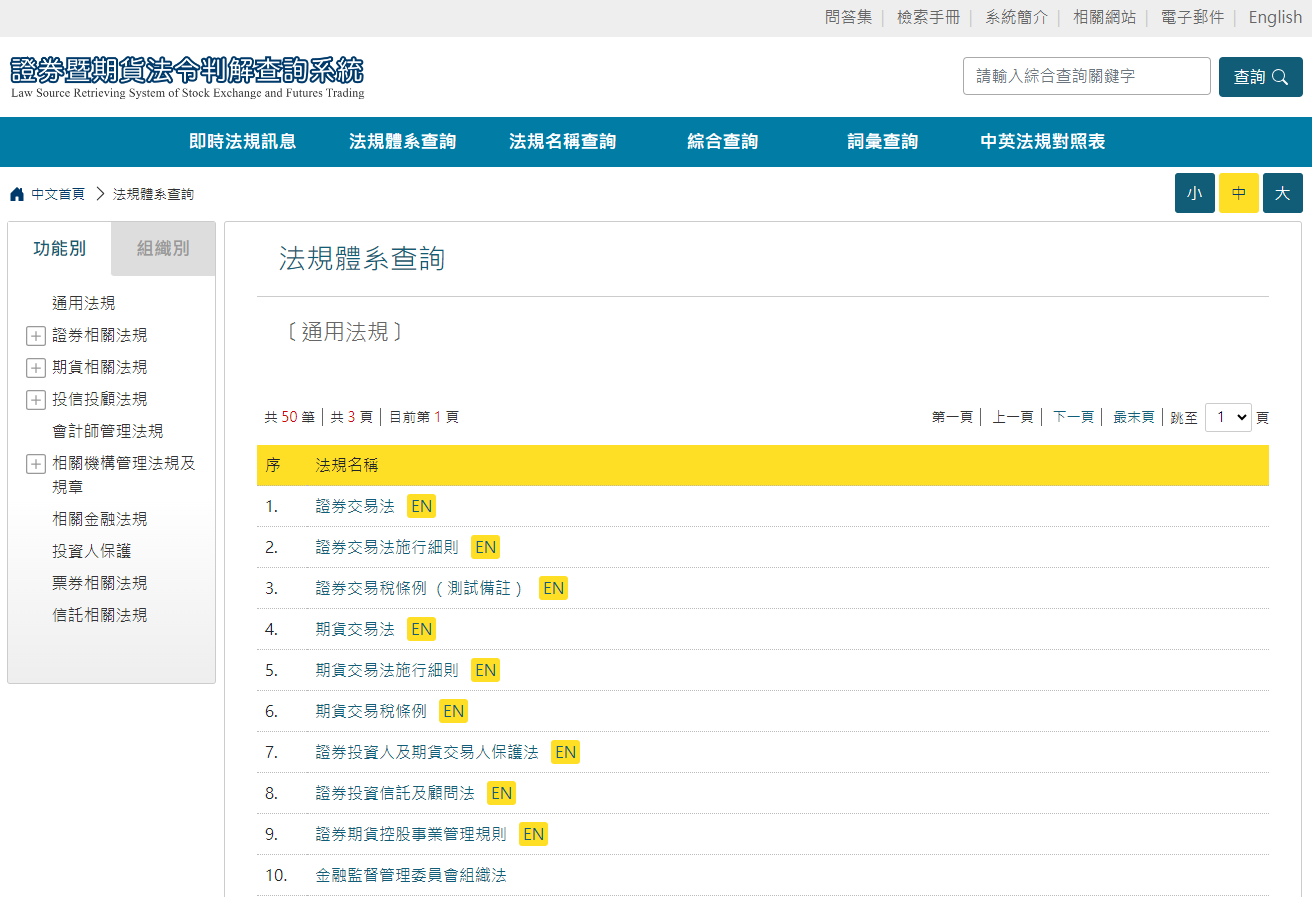Viewport: 1312px width, 897px height.
Task: Open law 期貨交易稅條例
Action: [x=371, y=711]
